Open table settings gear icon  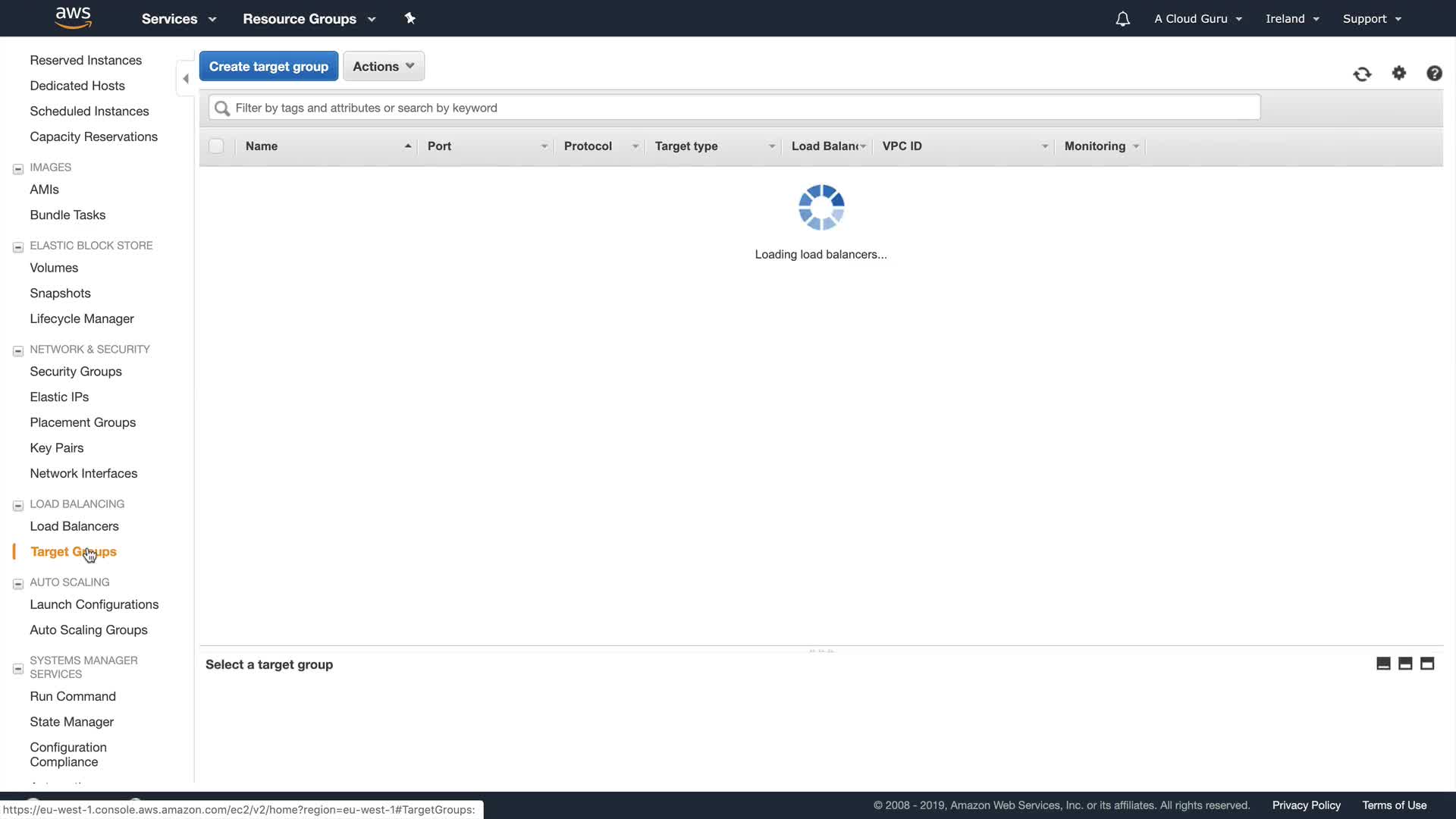1399,73
